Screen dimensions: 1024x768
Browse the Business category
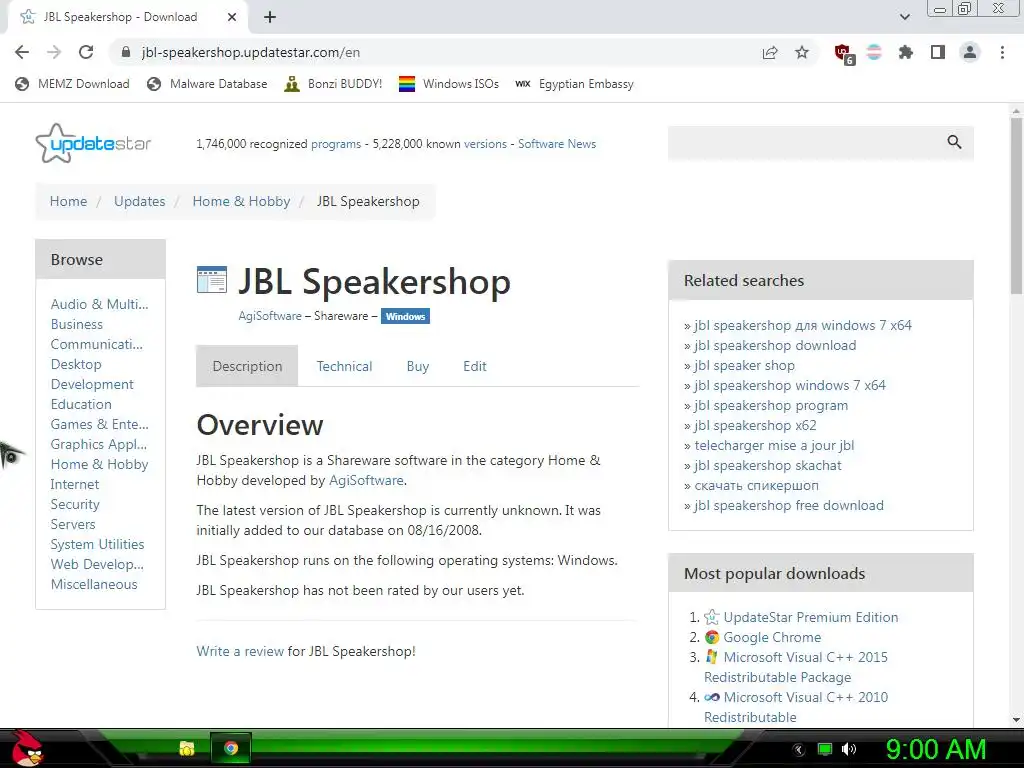coord(77,325)
